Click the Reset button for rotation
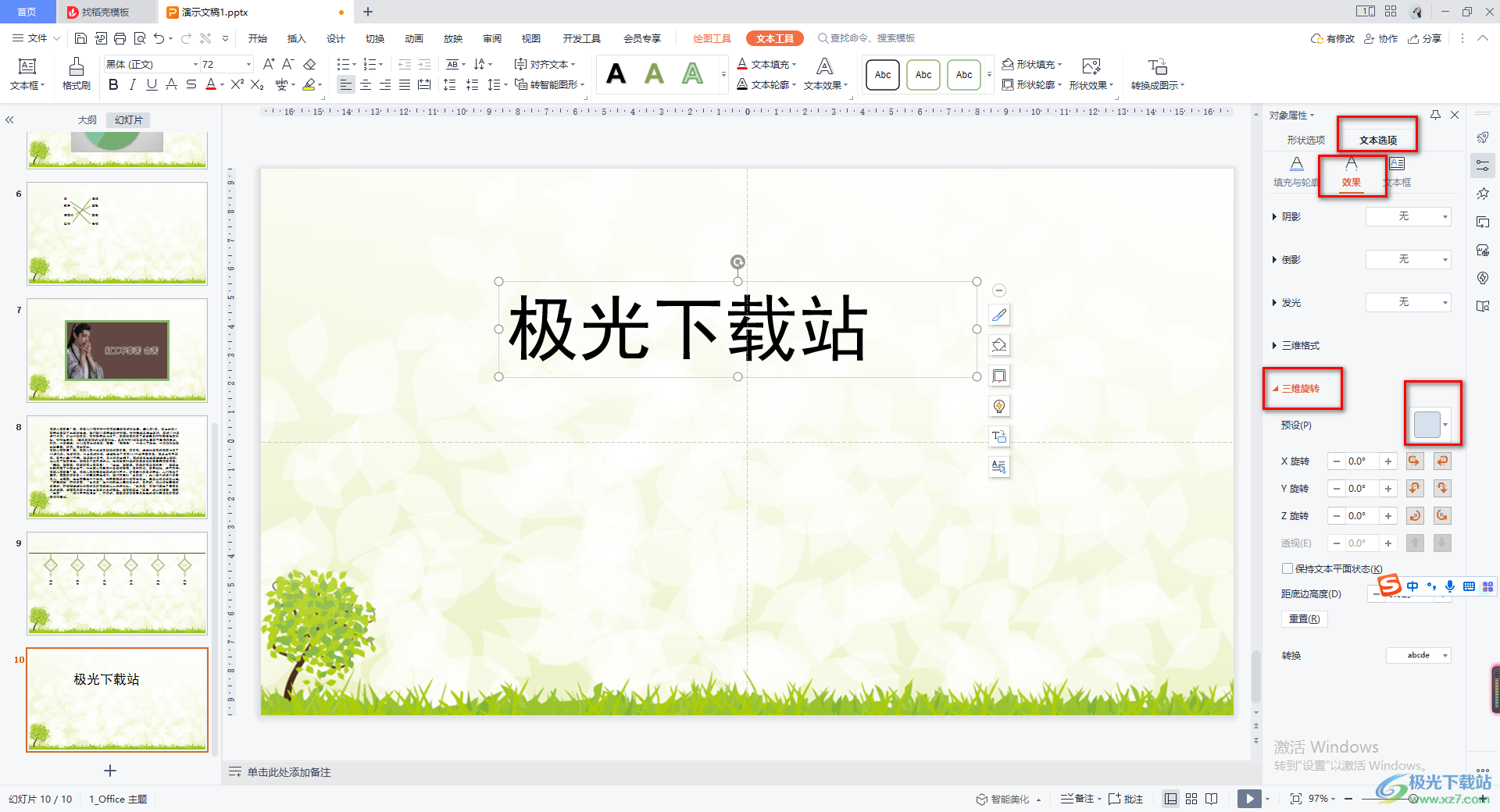This screenshot has width=1500, height=812. (x=1304, y=618)
